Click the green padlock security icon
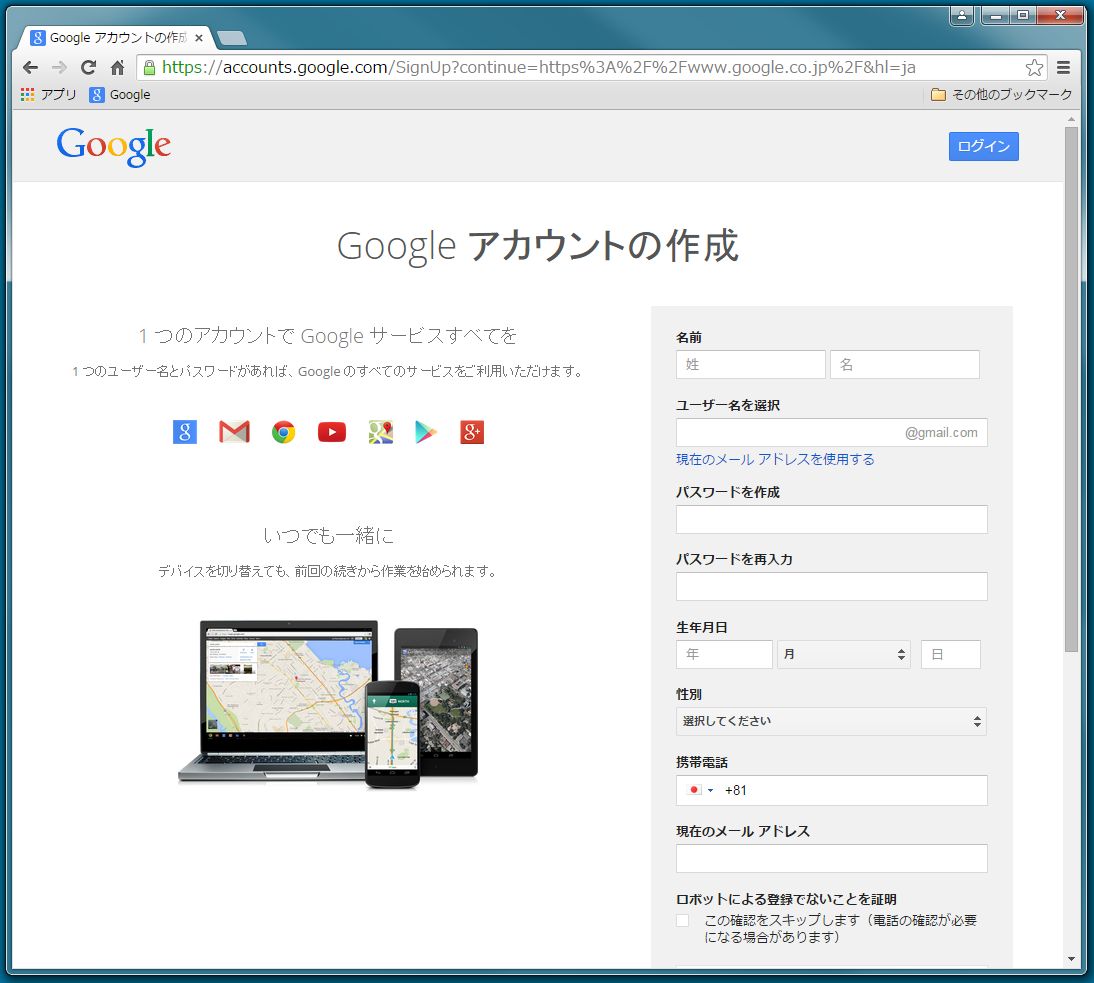Image resolution: width=1094 pixels, height=983 pixels. pos(149,67)
